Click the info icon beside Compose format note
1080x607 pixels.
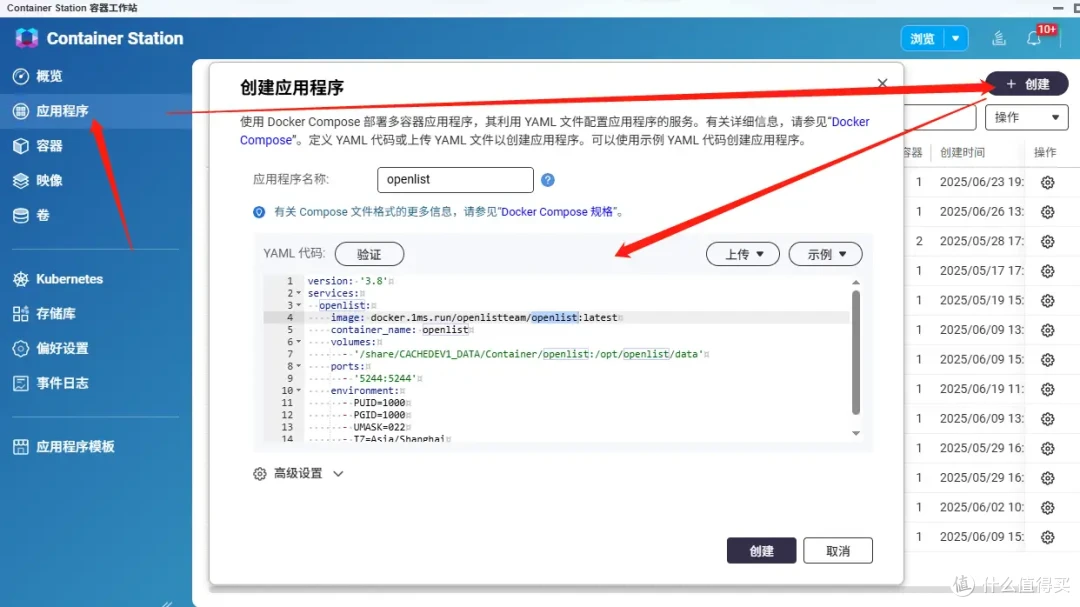click(259, 212)
